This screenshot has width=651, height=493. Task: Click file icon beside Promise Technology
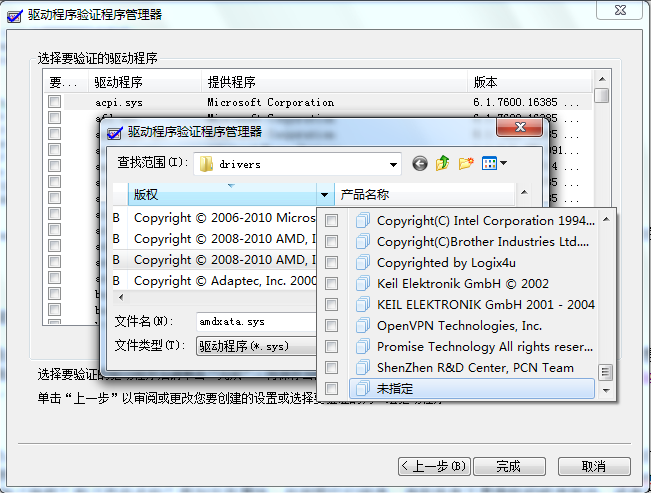pos(362,346)
